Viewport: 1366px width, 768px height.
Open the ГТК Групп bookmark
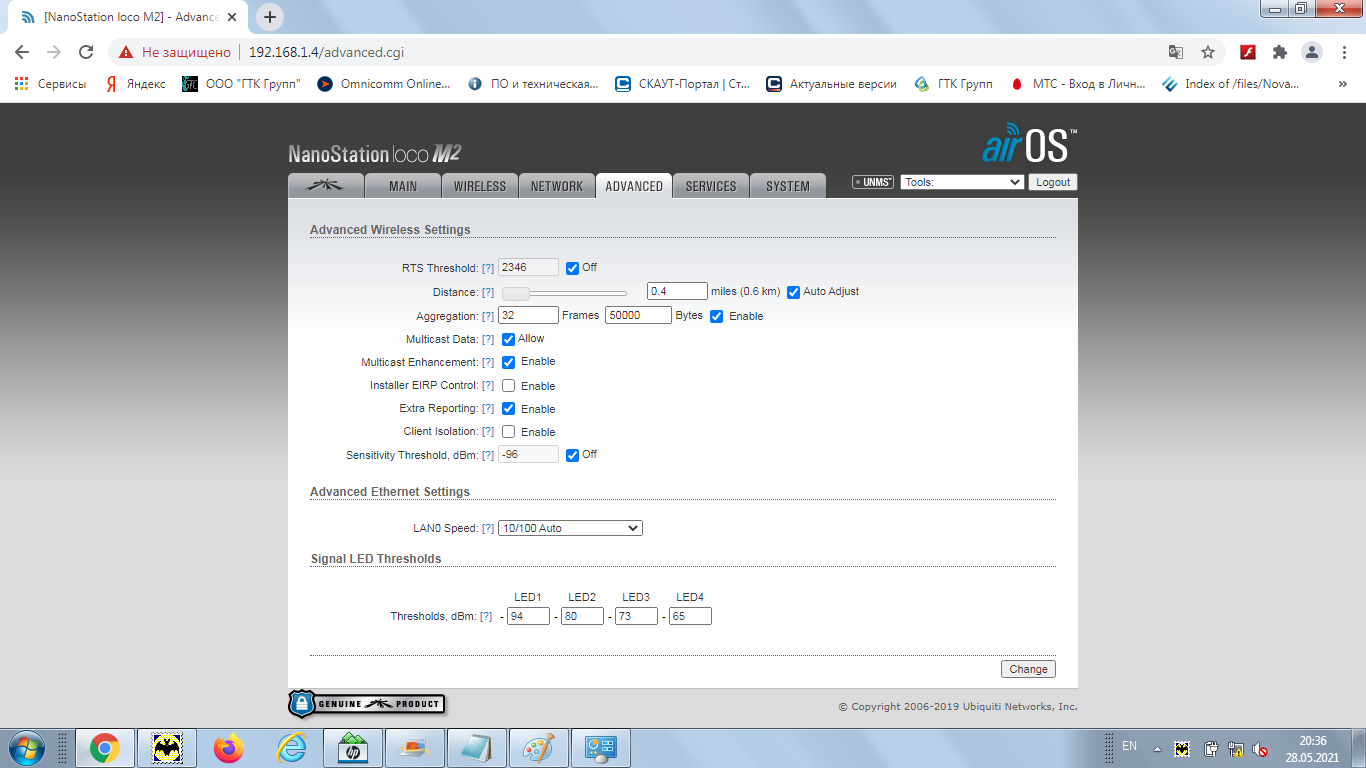point(954,84)
